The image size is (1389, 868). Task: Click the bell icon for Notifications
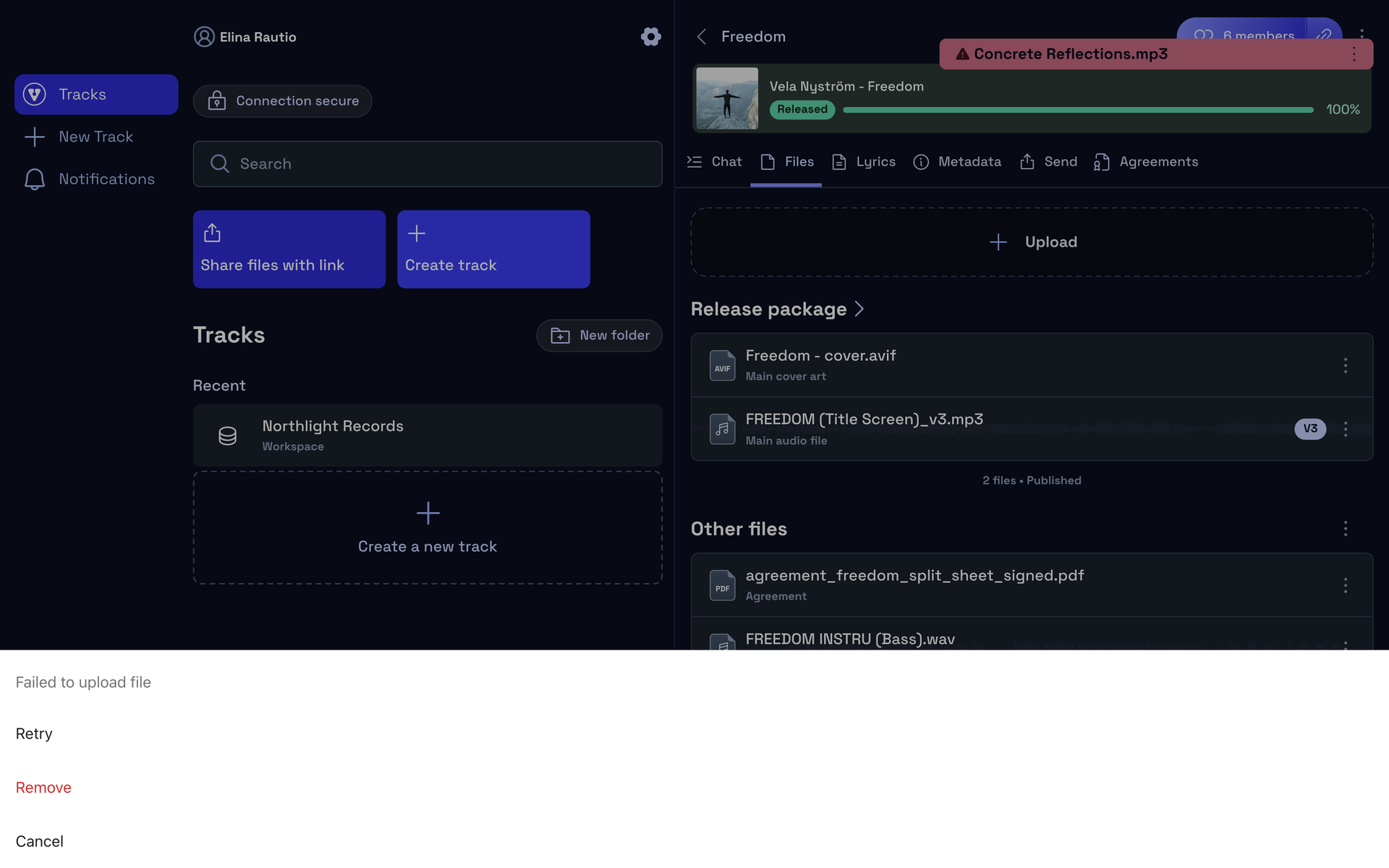click(x=34, y=179)
